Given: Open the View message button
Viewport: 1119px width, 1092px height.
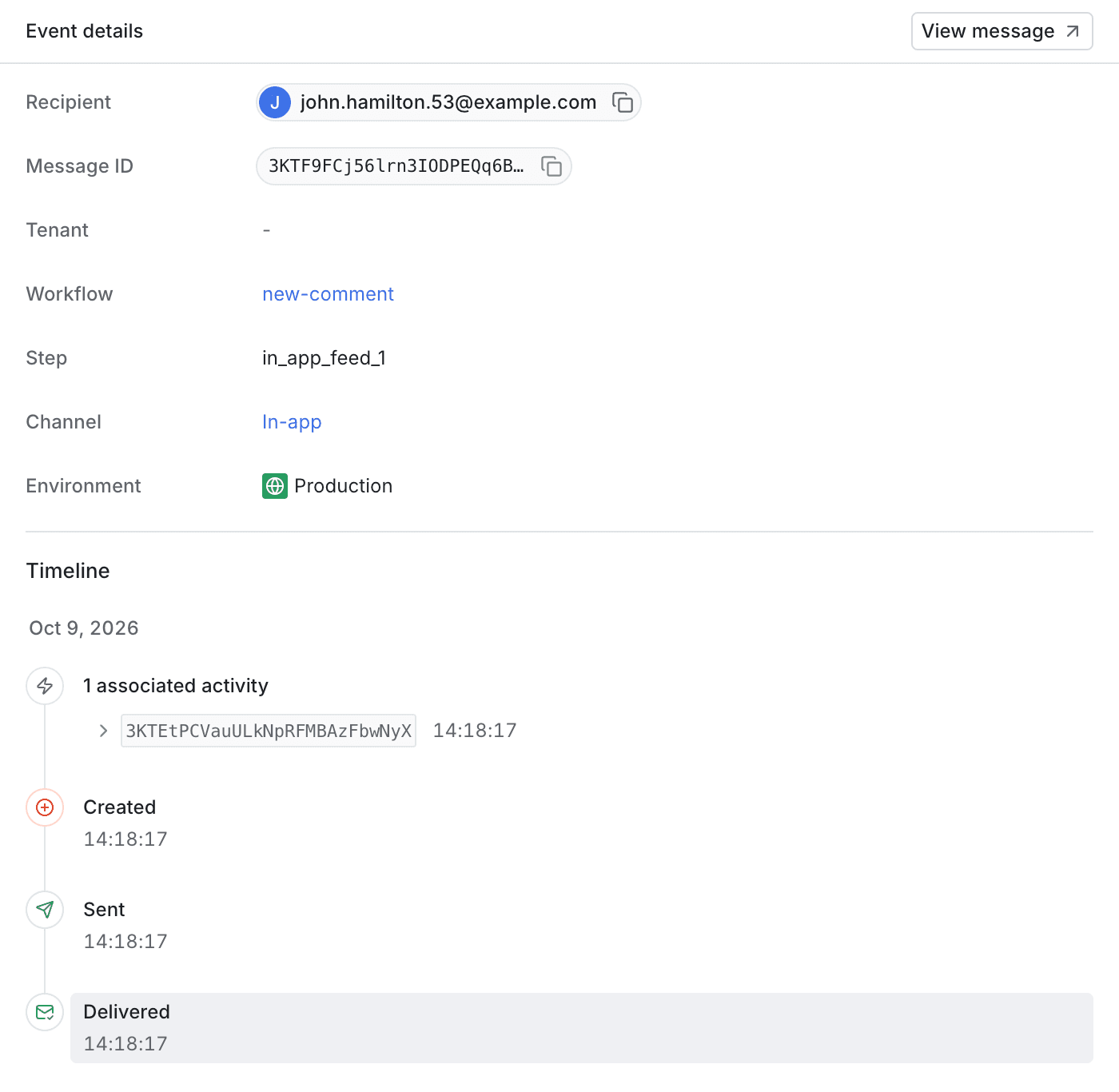Looking at the screenshot, I should [1002, 31].
